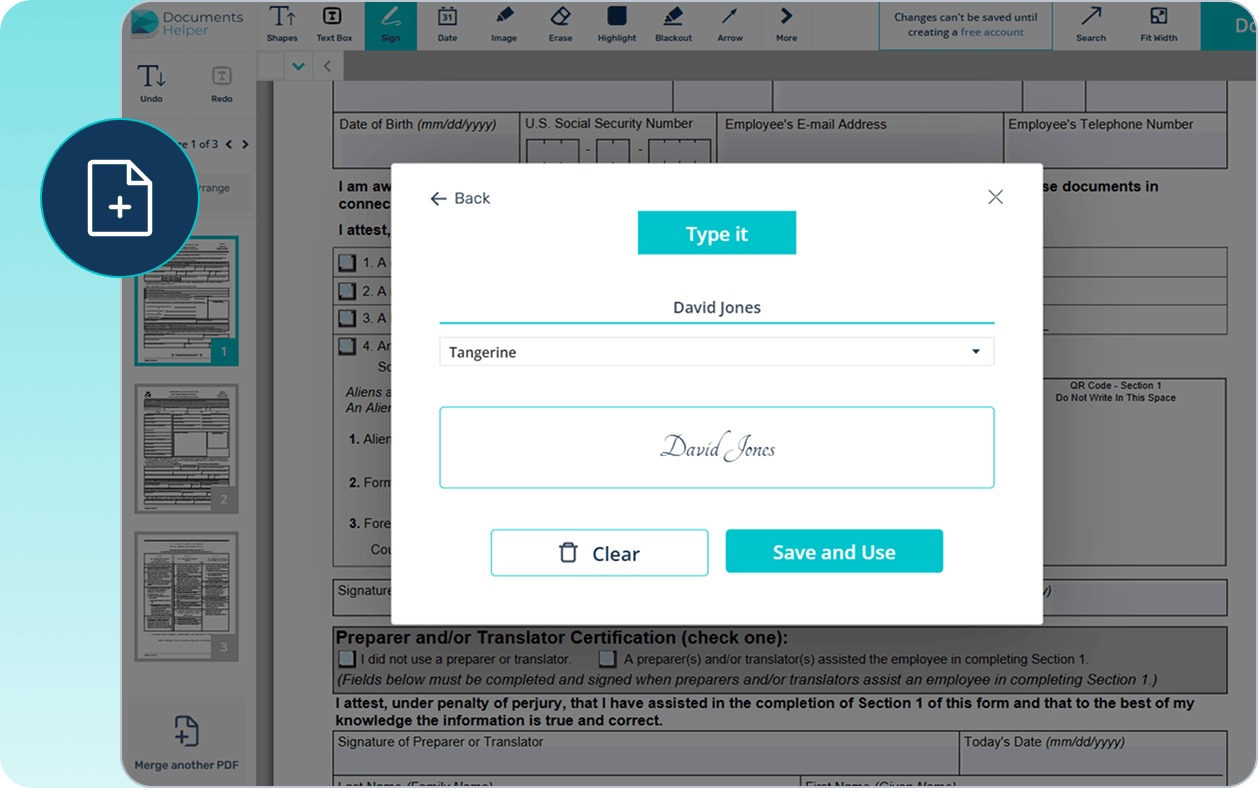Click the teal chevron down expander
The width and height of the screenshot is (1258, 788).
(x=297, y=67)
